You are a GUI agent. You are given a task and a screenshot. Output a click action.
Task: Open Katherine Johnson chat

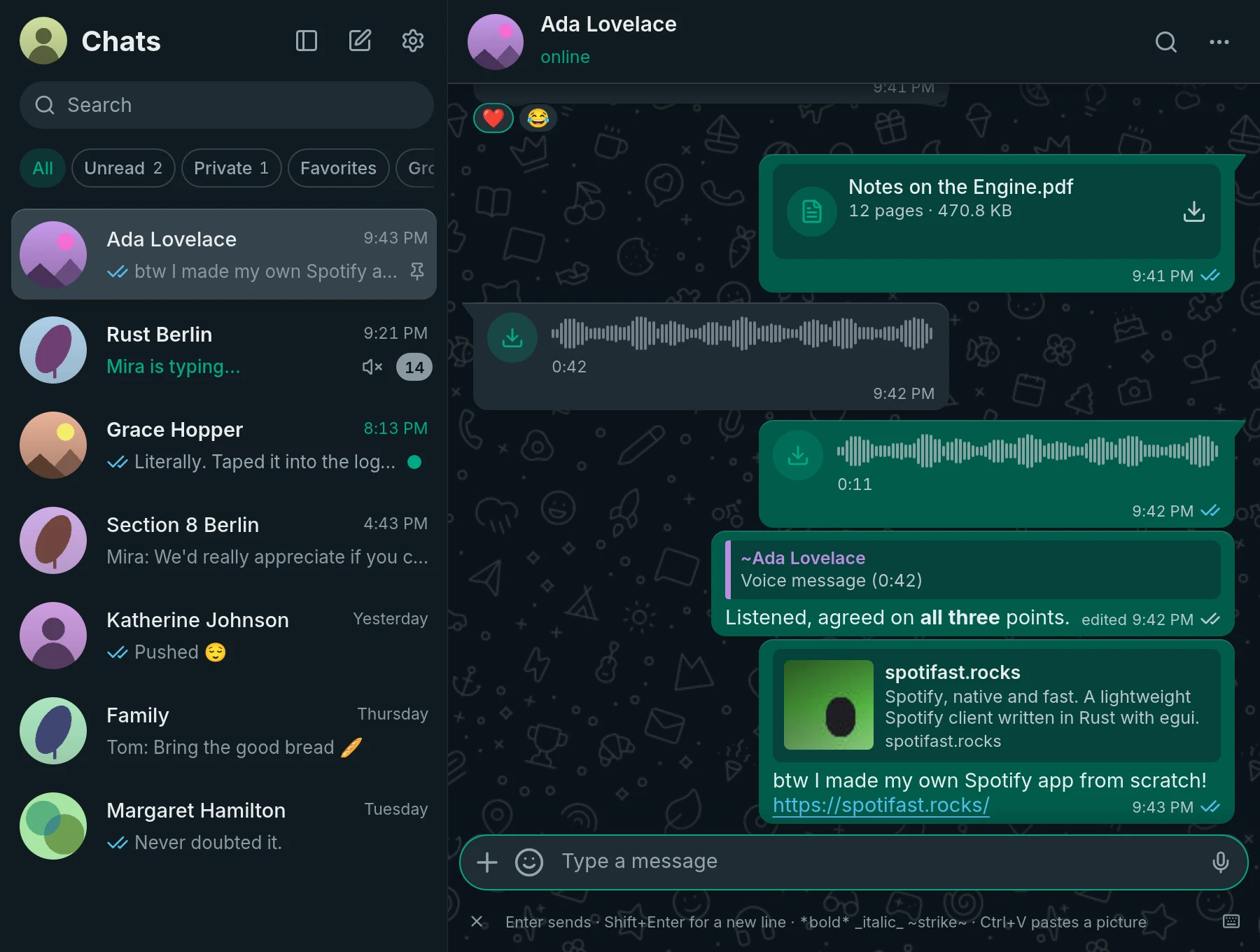(224, 636)
